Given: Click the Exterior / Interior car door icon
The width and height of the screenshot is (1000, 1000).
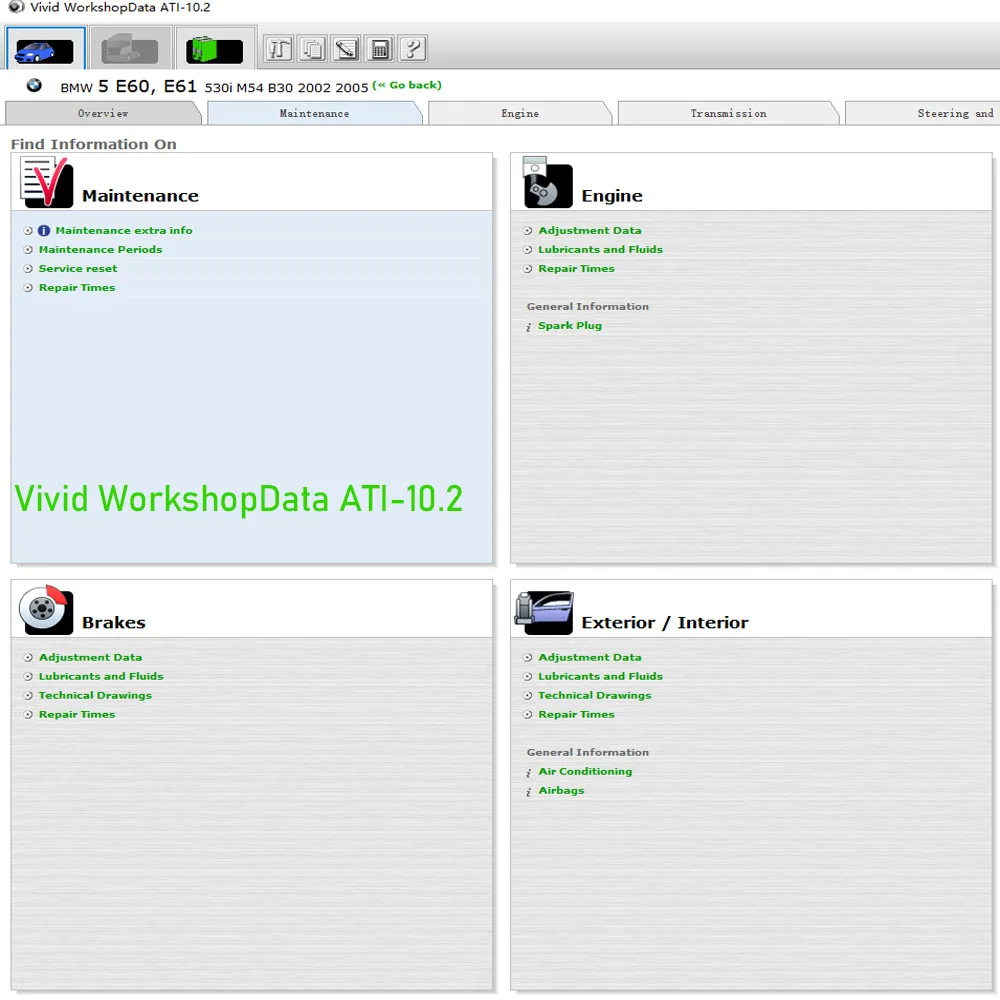Looking at the screenshot, I should coord(544,612).
